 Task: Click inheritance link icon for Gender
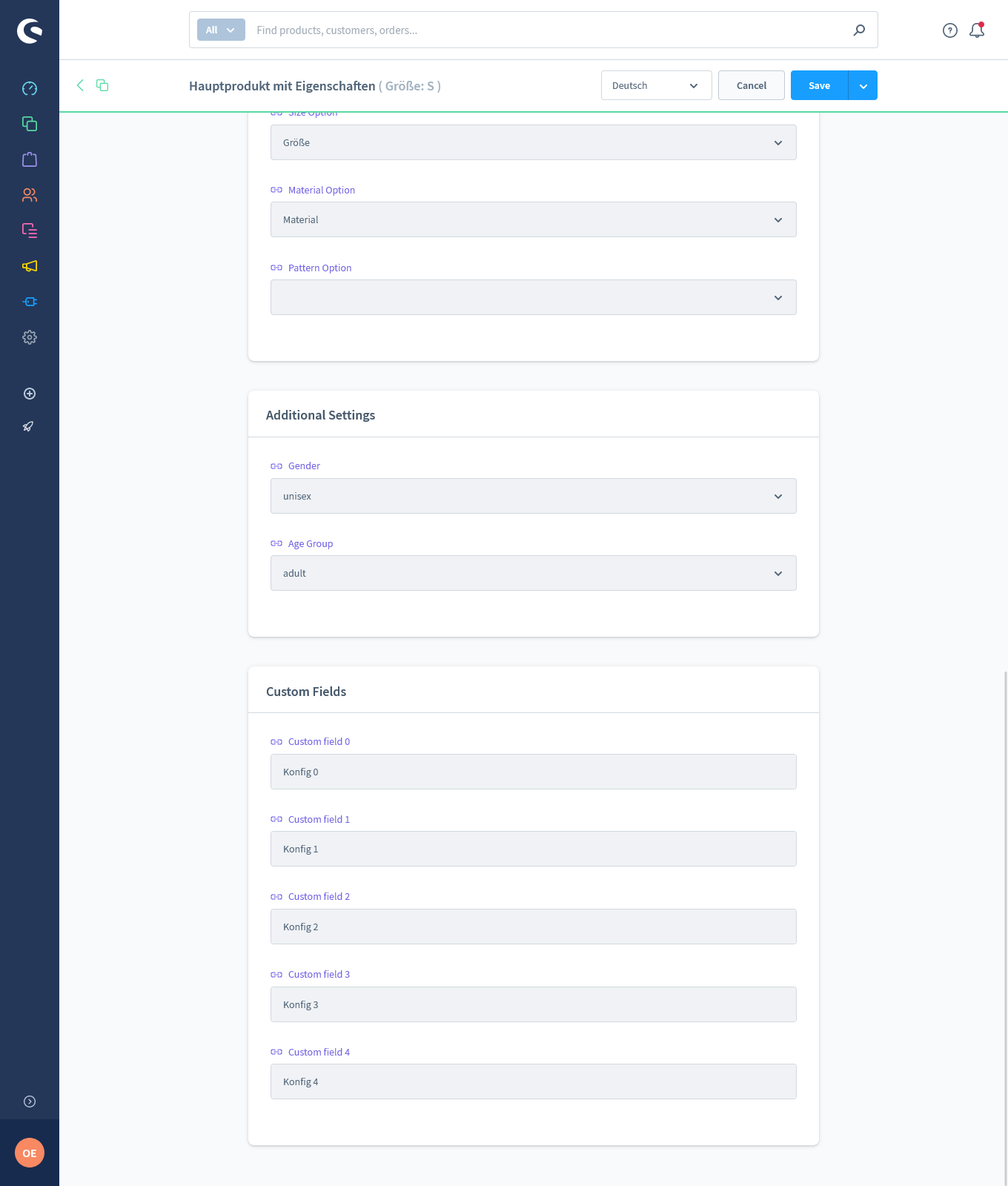(x=276, y=466)
